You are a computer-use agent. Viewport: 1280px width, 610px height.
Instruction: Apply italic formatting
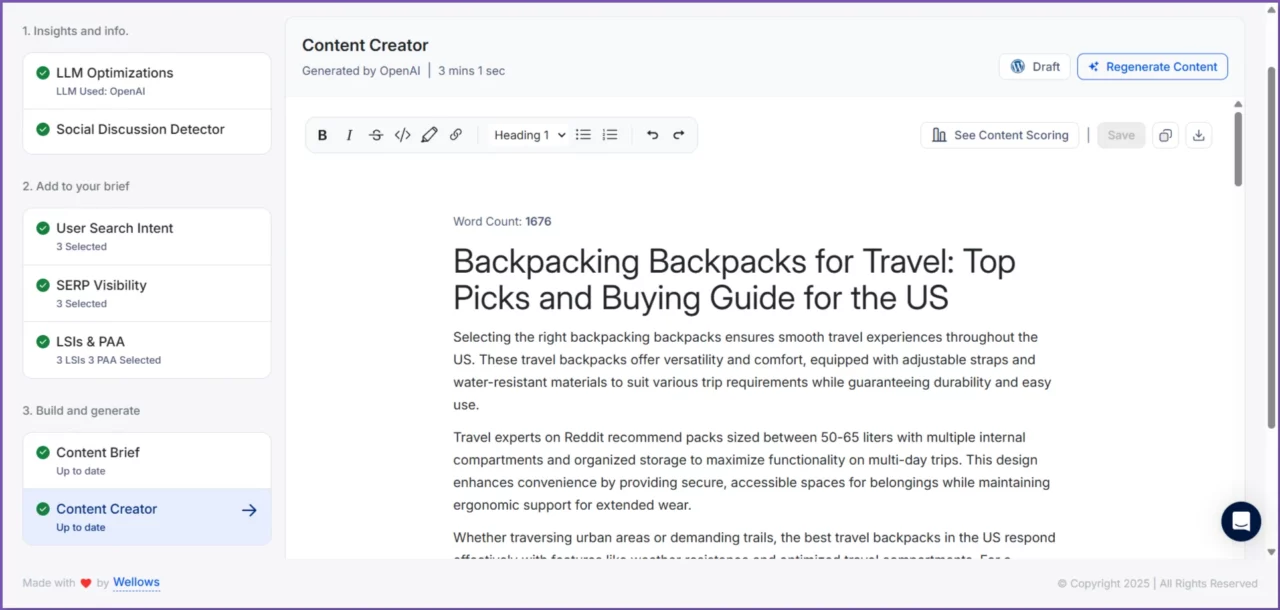(349, 135)
